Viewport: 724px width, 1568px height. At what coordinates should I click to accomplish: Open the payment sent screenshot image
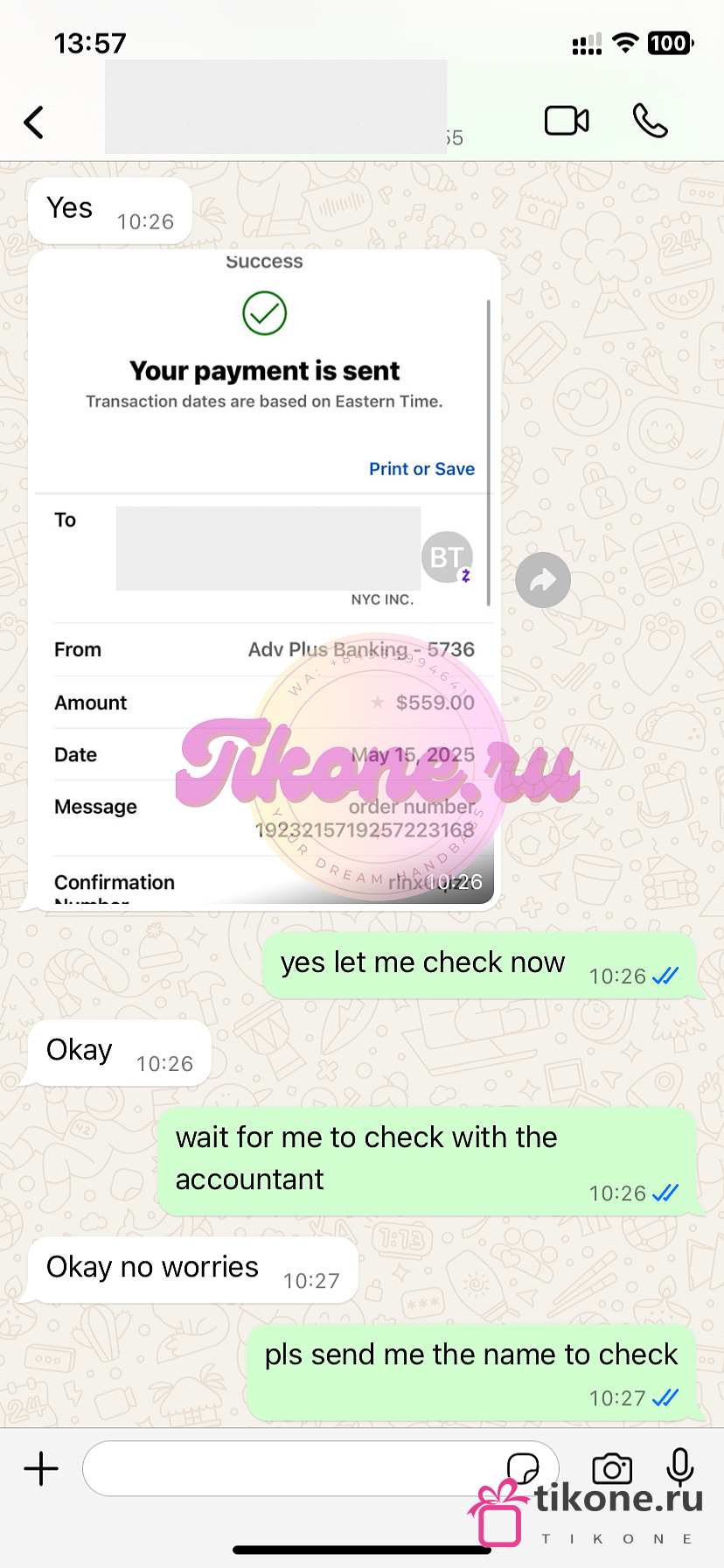point(265,580)
